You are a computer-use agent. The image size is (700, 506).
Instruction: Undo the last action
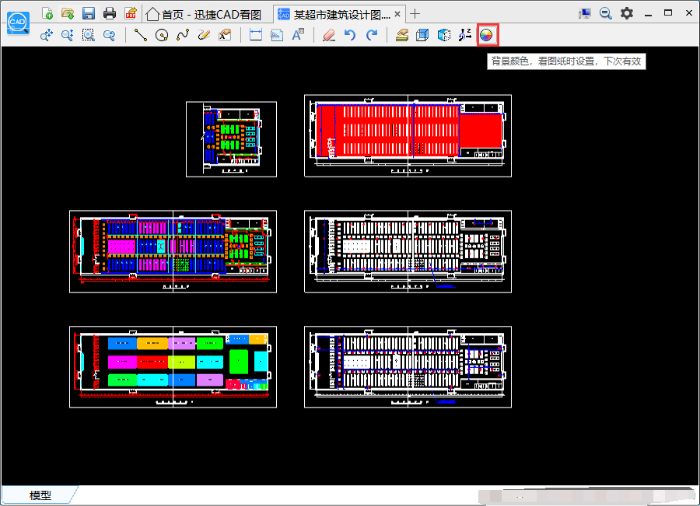click(350, 35)
